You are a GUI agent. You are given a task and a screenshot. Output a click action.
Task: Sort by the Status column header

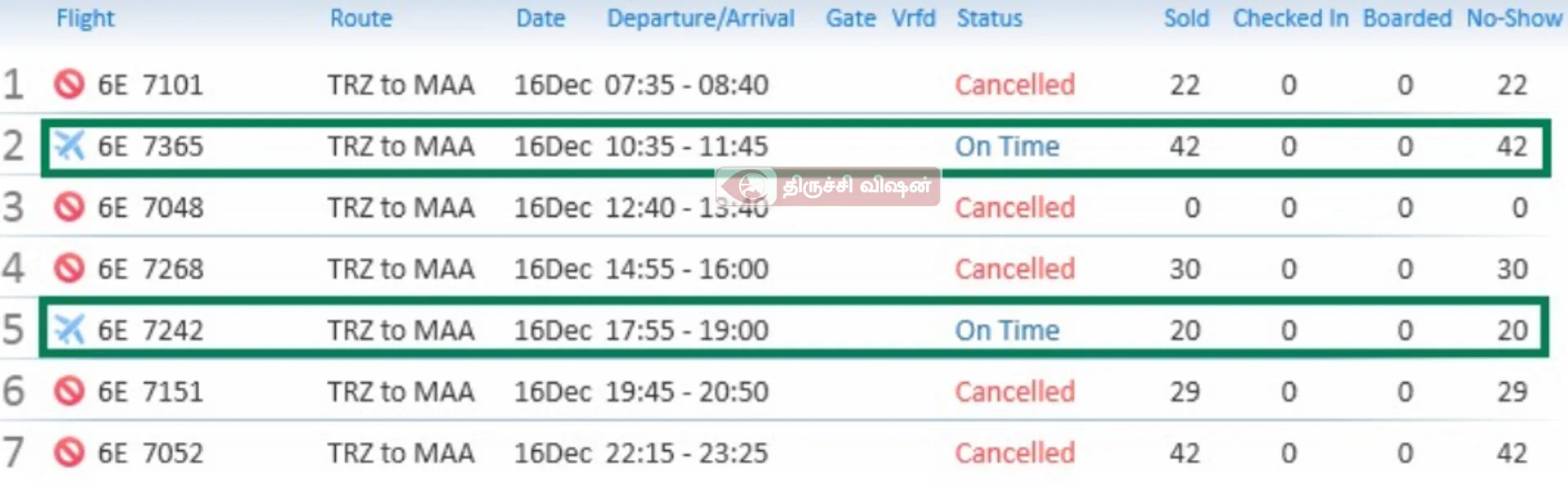[x=989, y=18]
